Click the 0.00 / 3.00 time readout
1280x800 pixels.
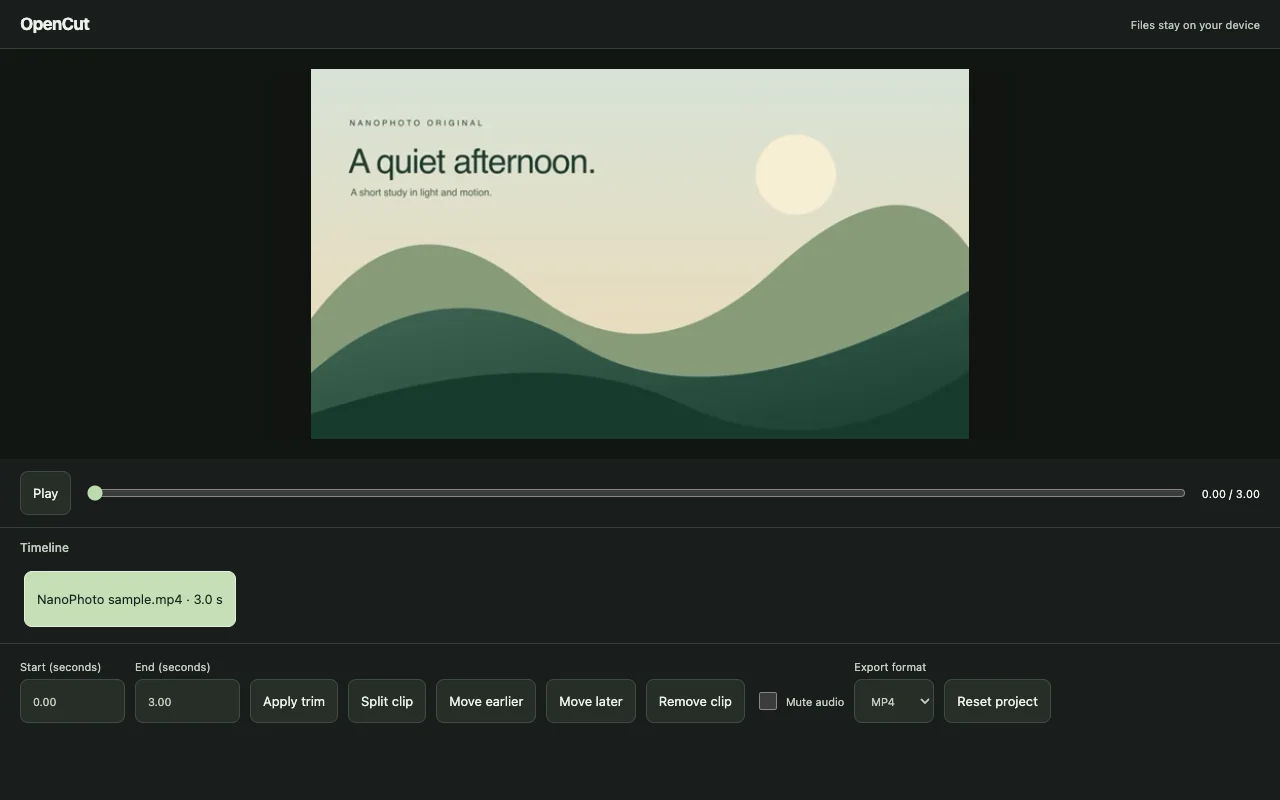(x=1230, y=494)
